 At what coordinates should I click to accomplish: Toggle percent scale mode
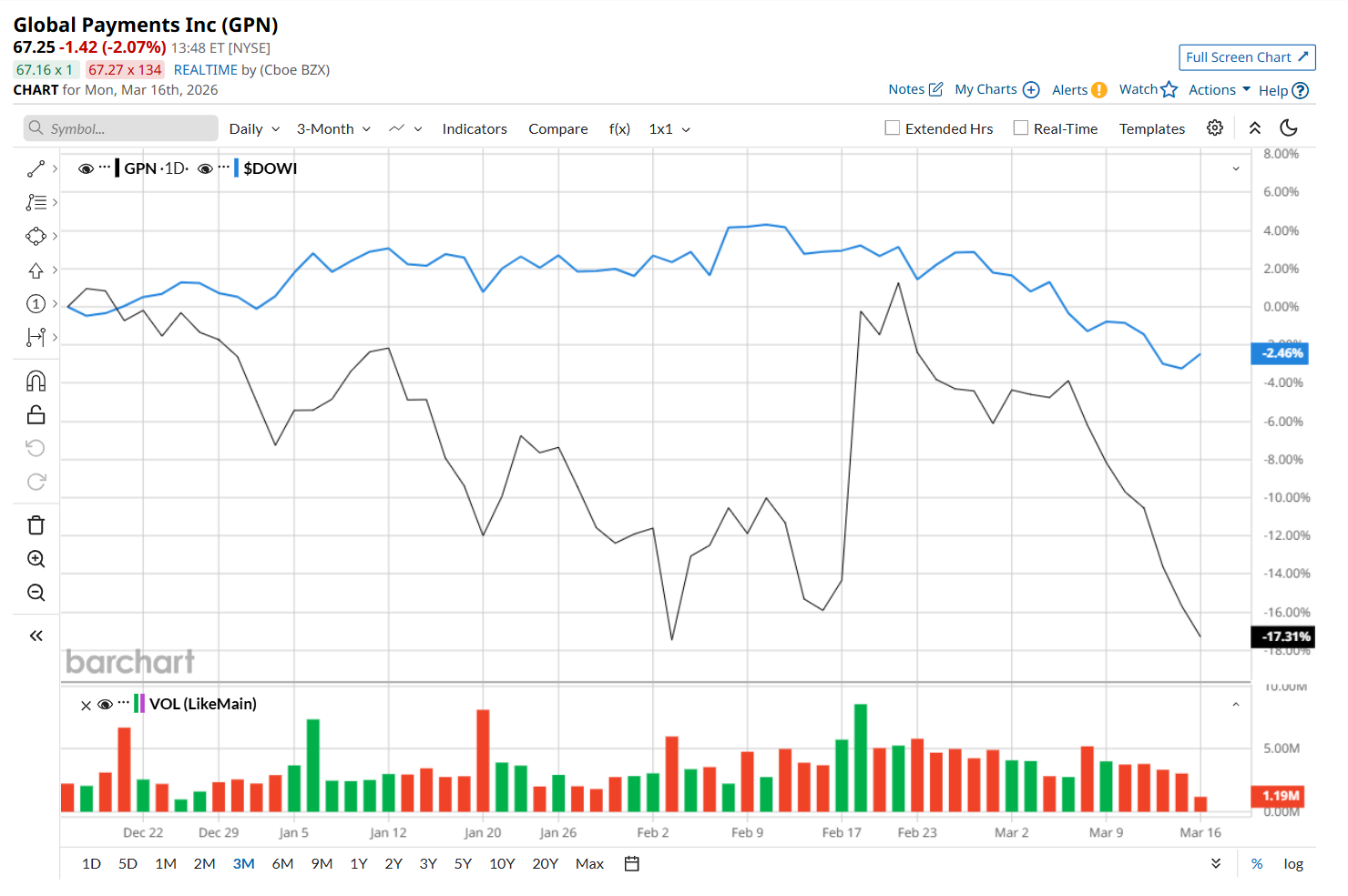tap(1257, 863)
